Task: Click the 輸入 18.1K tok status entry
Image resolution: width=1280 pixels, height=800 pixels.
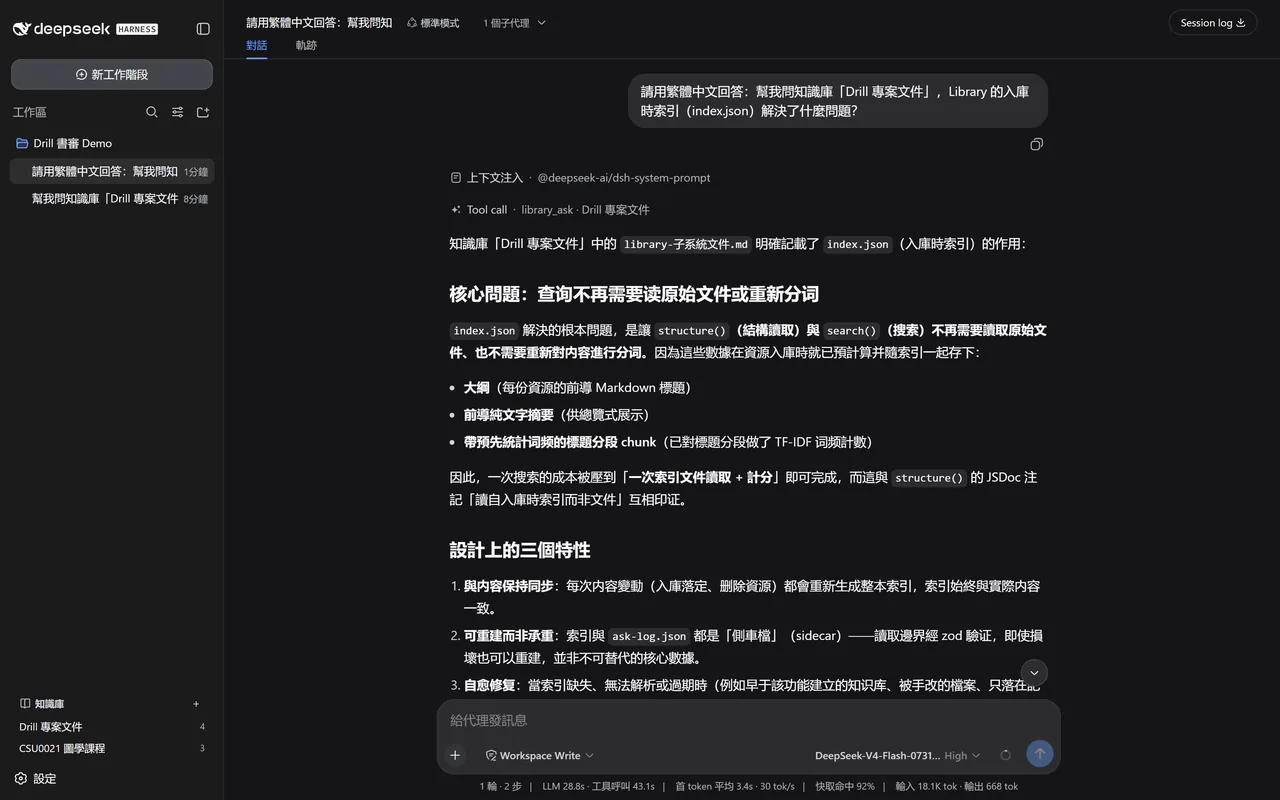Action: coord(926,786)
